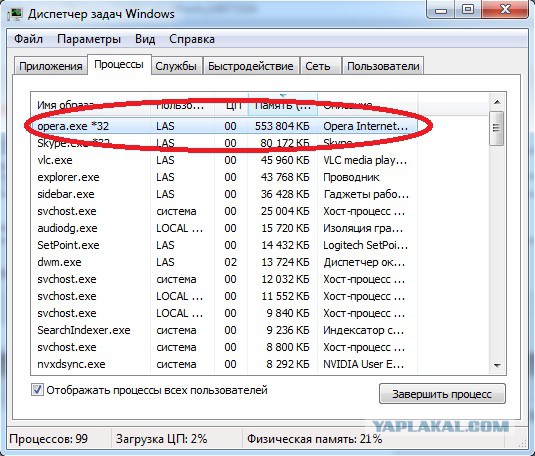Select the Процессы tab

[x=119, y=65]
